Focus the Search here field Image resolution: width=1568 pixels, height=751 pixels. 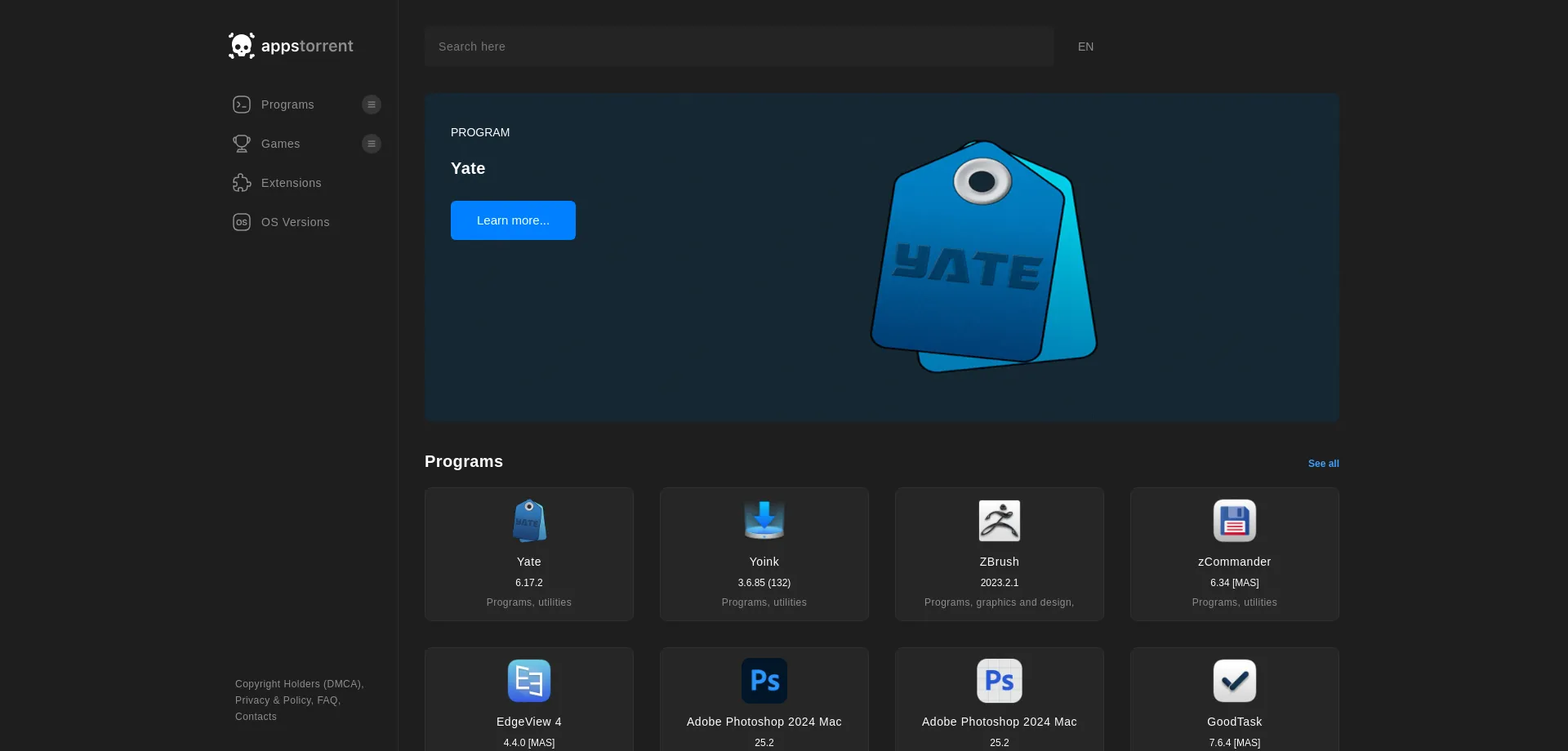pos(739,47)
